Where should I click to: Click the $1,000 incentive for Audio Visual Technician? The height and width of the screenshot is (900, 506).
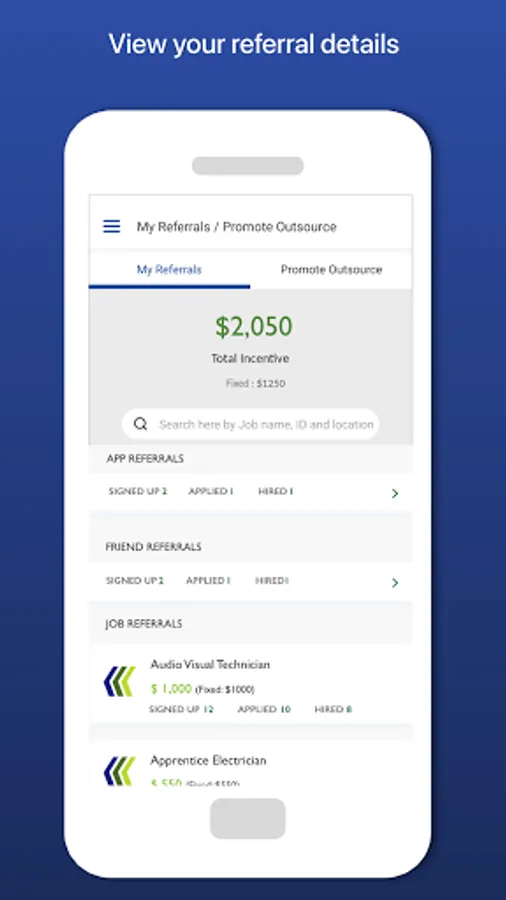tap(172, 688)
